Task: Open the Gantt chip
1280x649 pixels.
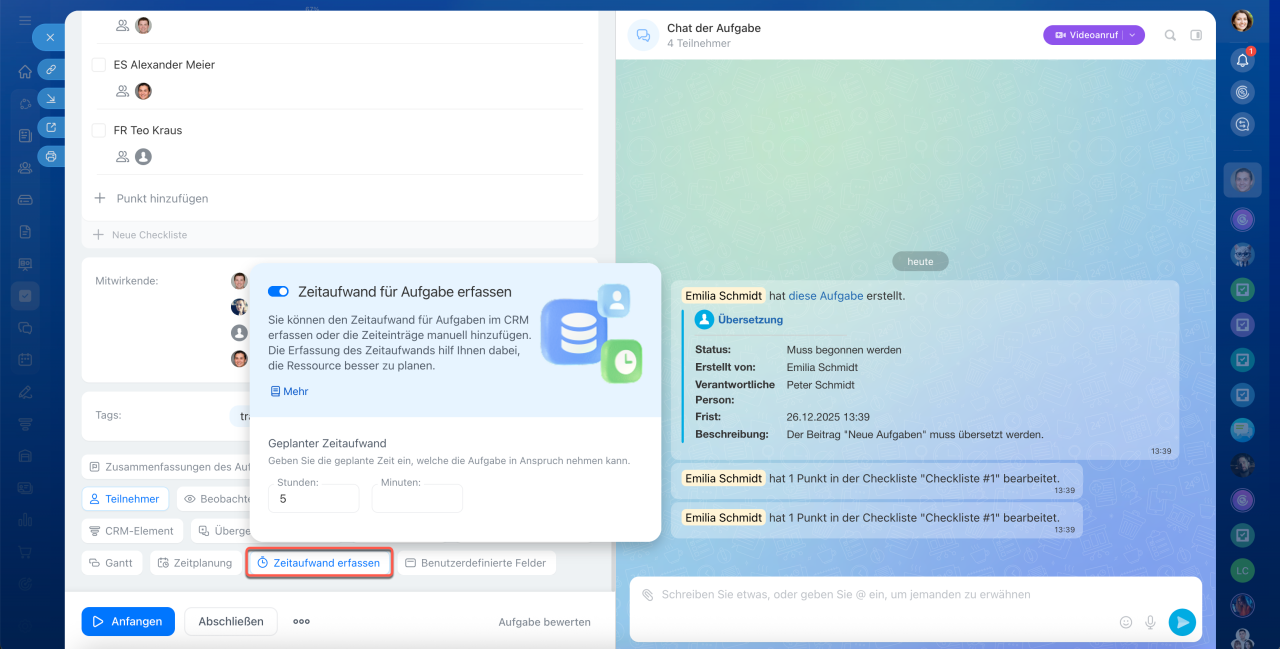Action: (112, 563)
